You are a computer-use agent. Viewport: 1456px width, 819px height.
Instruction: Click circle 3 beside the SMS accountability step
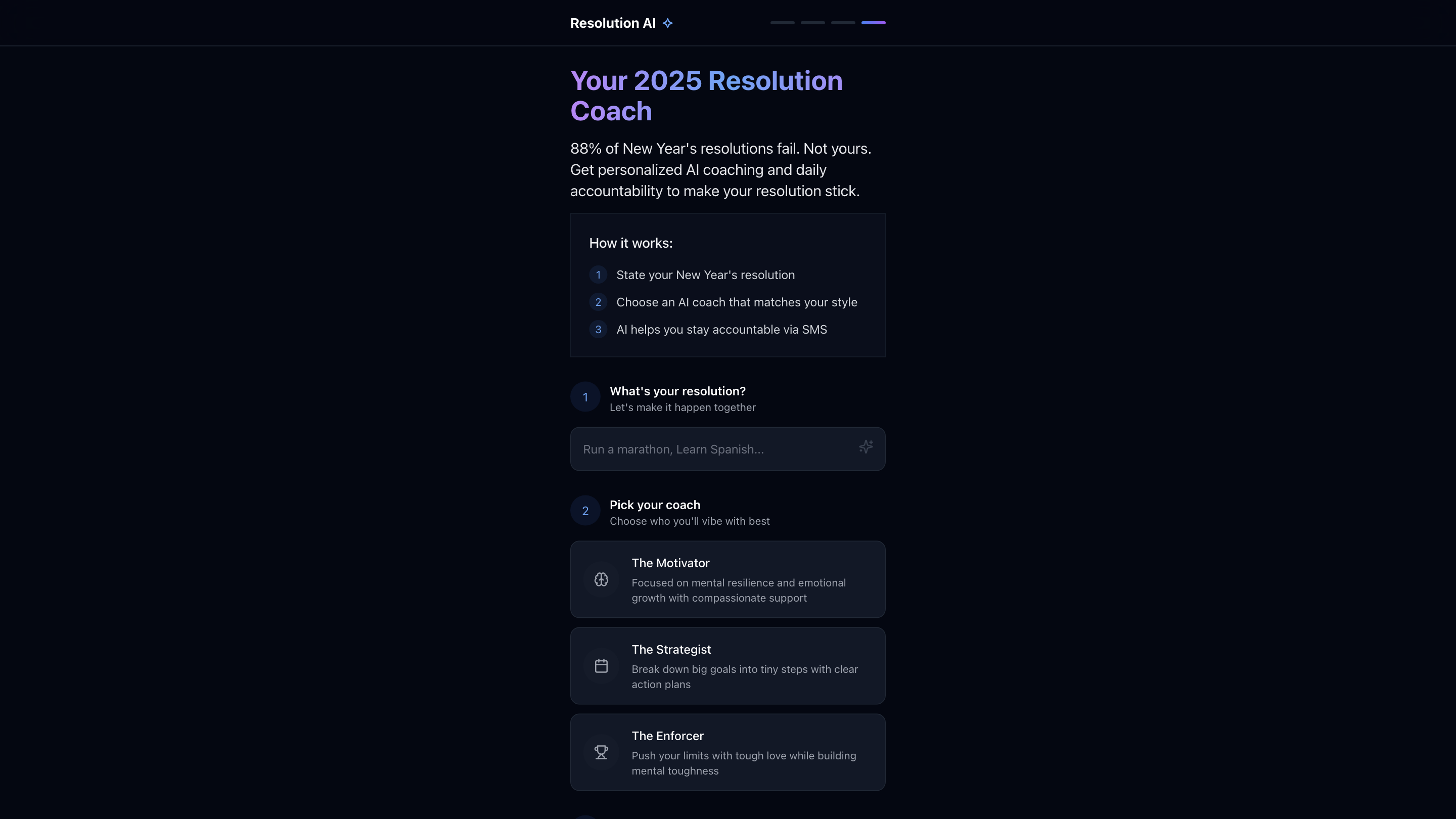click(x=598, y=330)
